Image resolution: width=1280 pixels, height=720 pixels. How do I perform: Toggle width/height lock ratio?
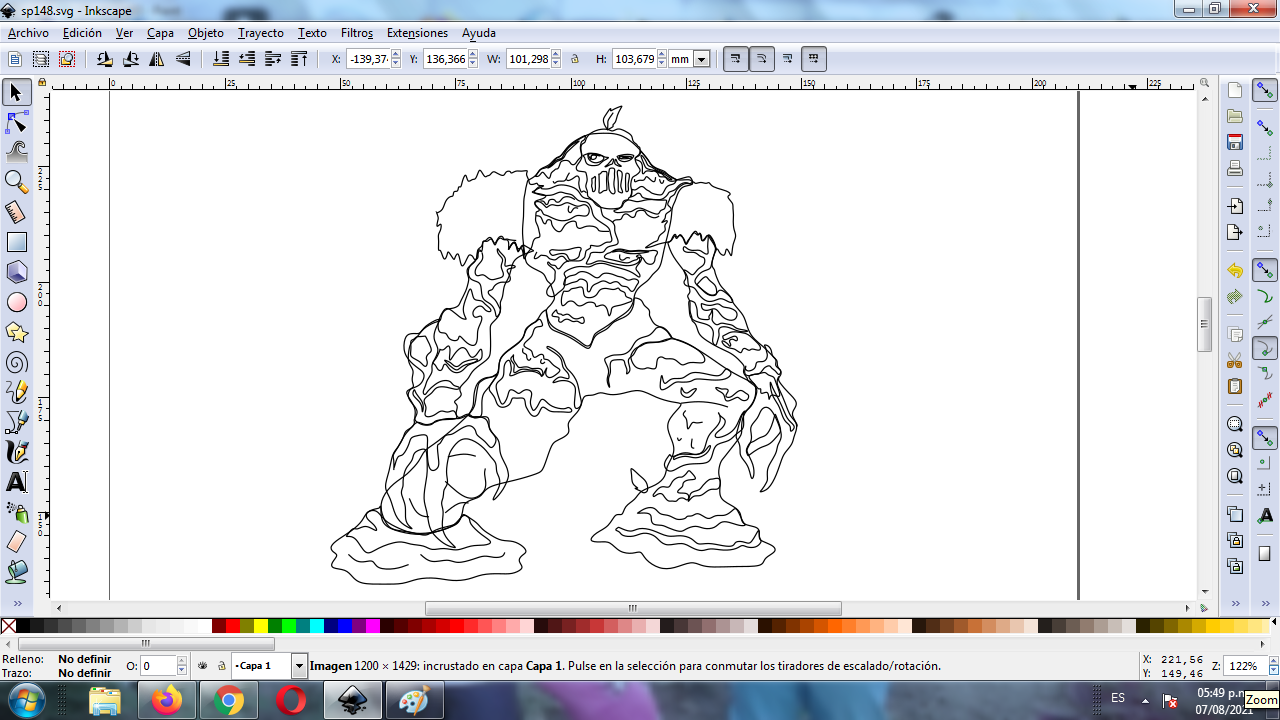click(x=575, y=59)
